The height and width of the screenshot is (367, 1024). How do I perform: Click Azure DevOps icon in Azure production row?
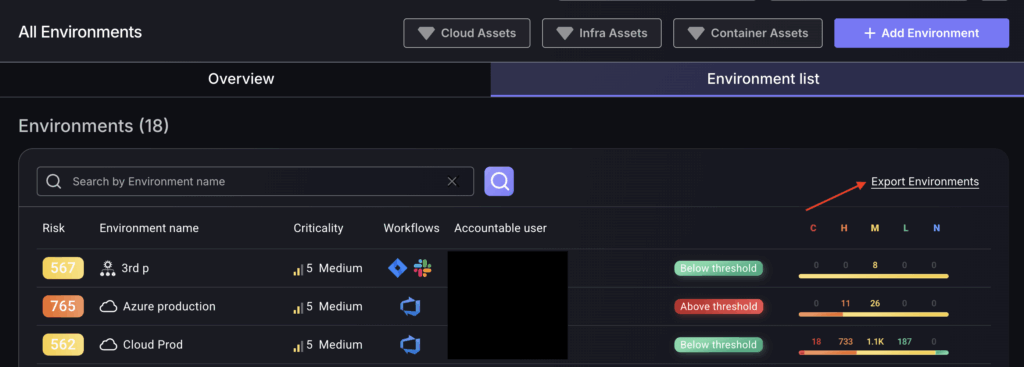[x=410, y=306]
